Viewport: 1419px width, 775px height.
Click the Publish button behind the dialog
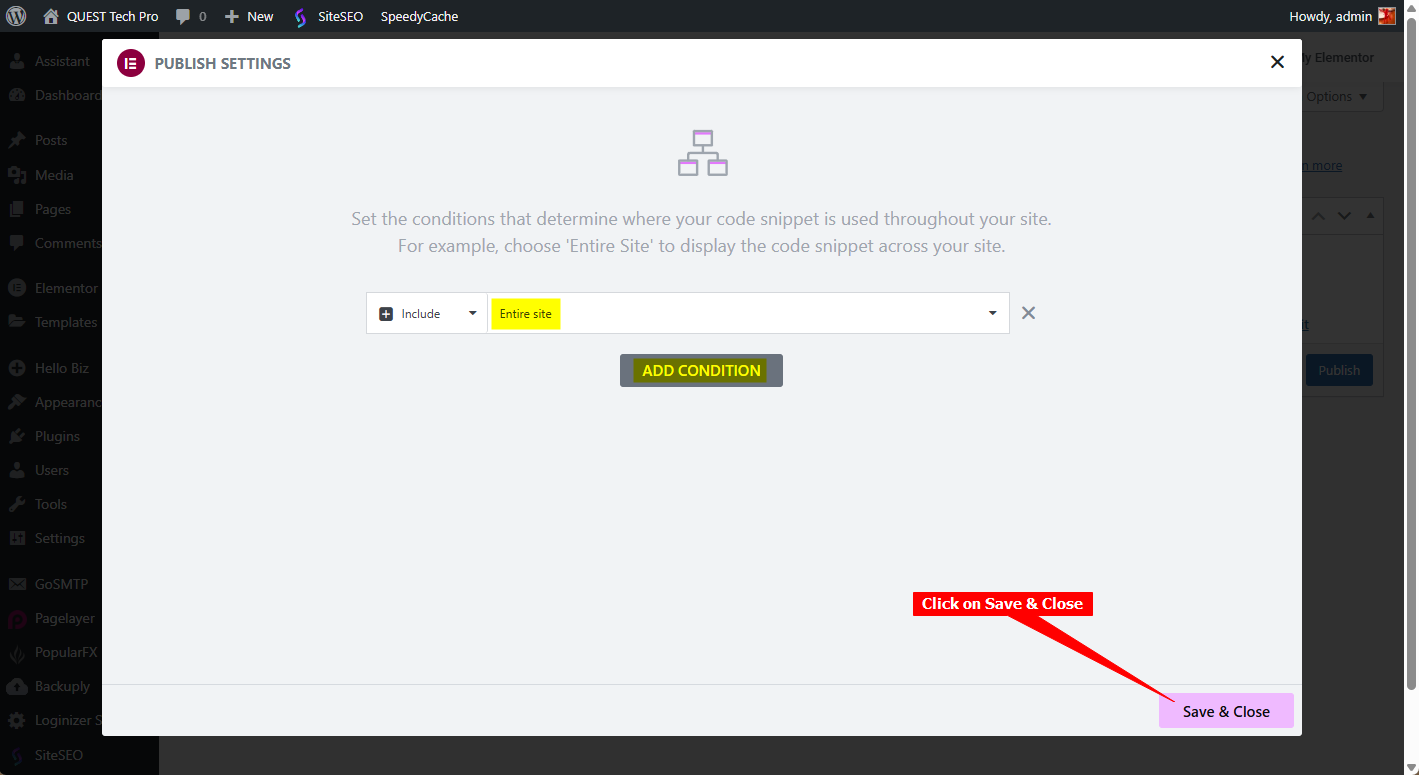pos(1339,370)
